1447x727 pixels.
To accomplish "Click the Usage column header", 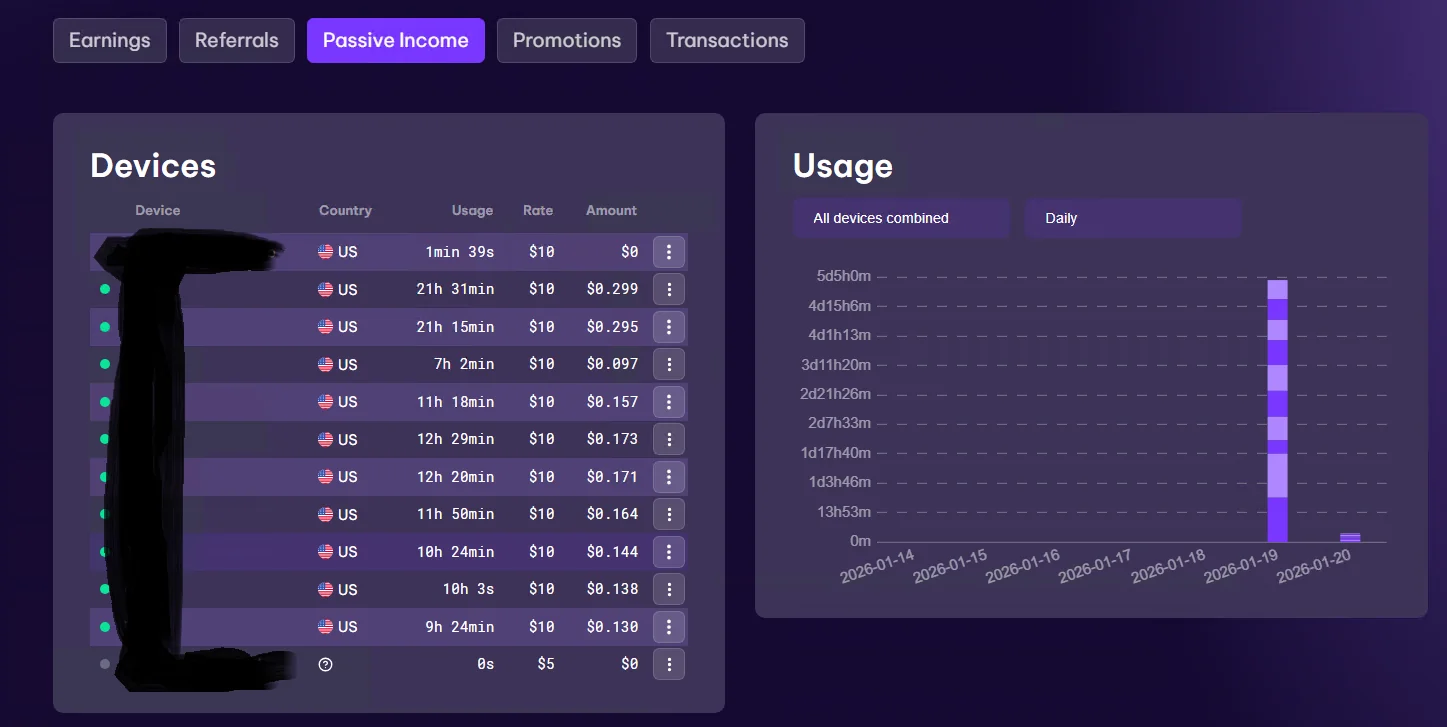I will coord(472,210).
